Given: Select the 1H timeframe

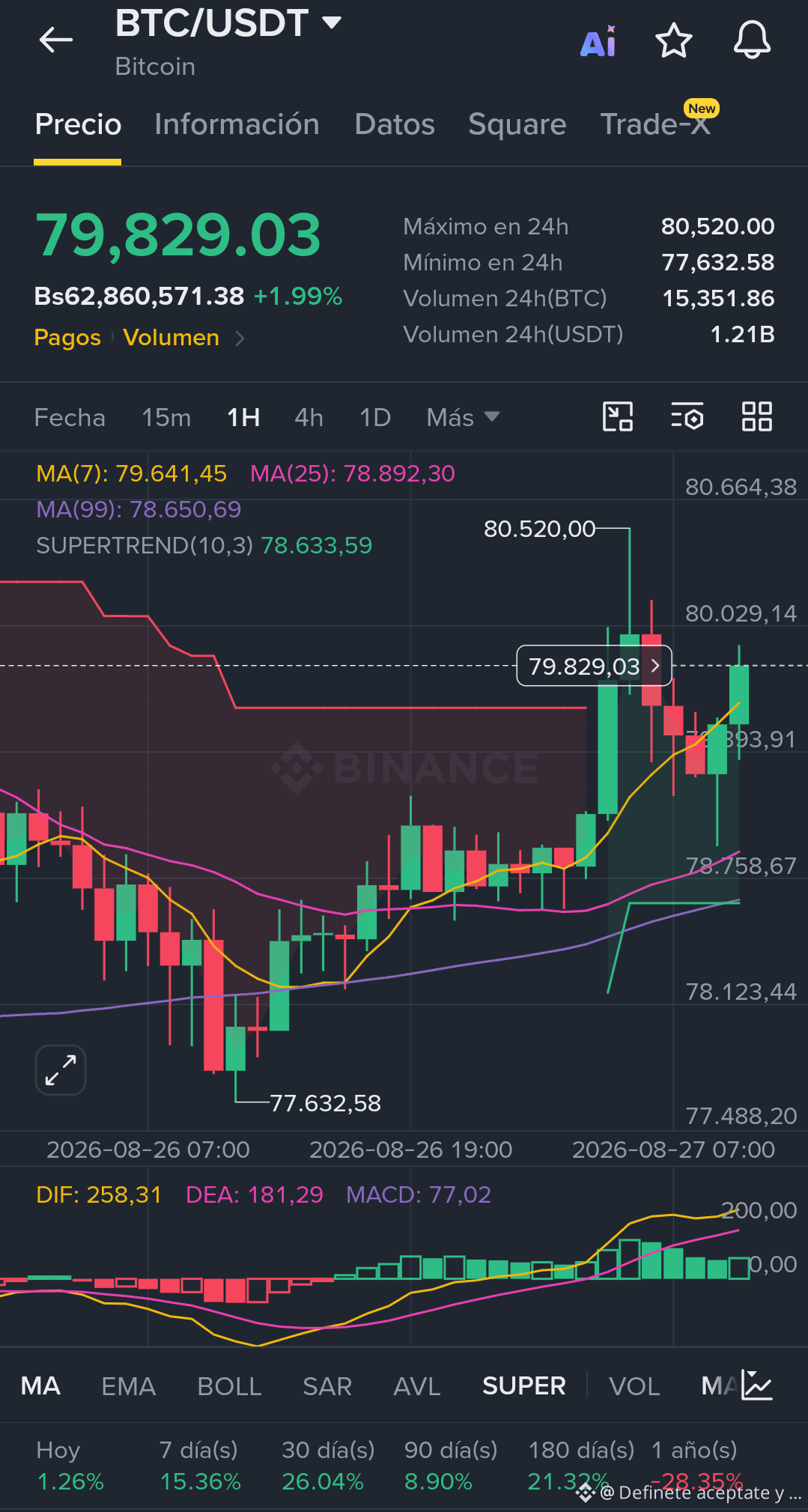Looking at the screenshot, I should (x=243, y=417).
